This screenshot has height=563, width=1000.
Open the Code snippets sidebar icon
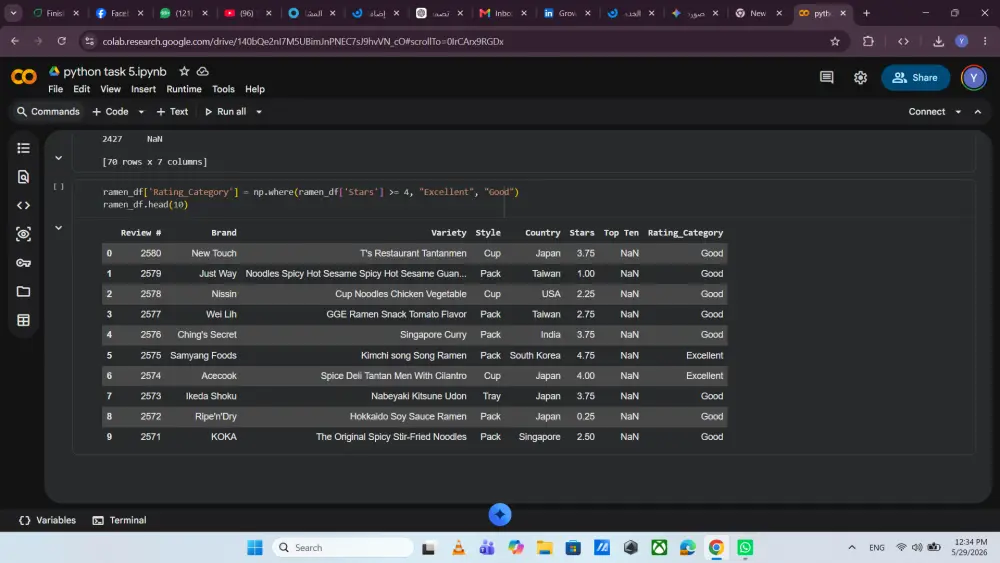pos(24,205)
